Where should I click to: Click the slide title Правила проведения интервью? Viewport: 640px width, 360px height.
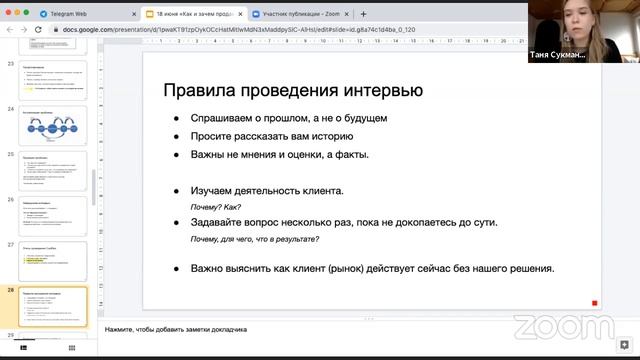[x=293, y=91]
